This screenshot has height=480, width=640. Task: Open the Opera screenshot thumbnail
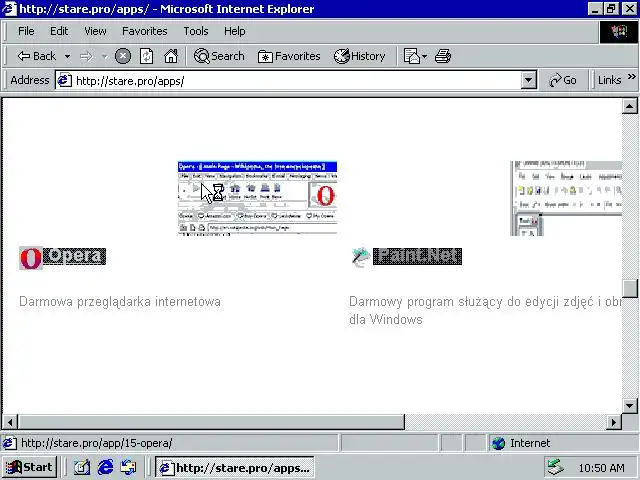tap(257, 198)
